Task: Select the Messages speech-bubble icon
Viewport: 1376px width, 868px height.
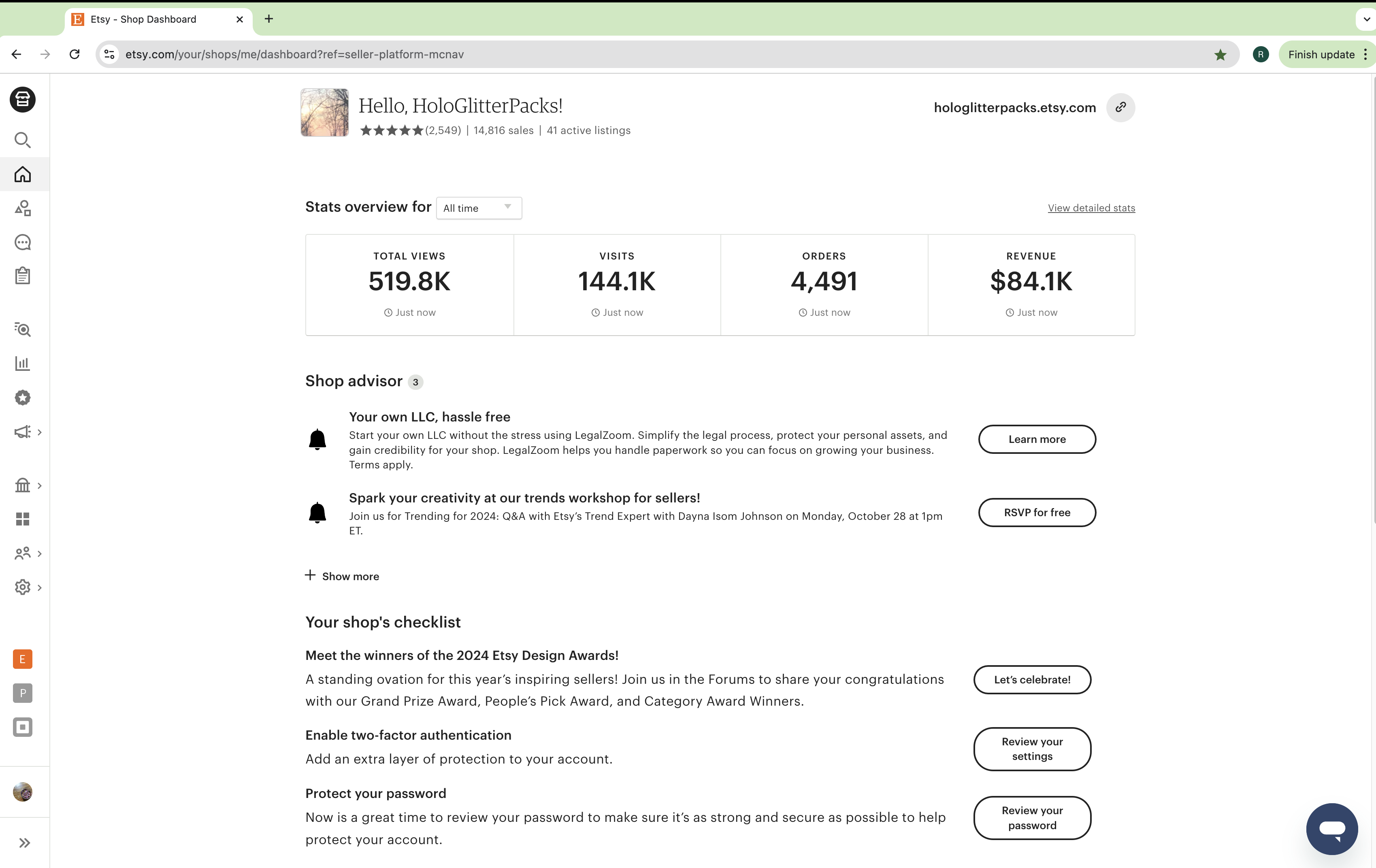Action: pos(22,242)
